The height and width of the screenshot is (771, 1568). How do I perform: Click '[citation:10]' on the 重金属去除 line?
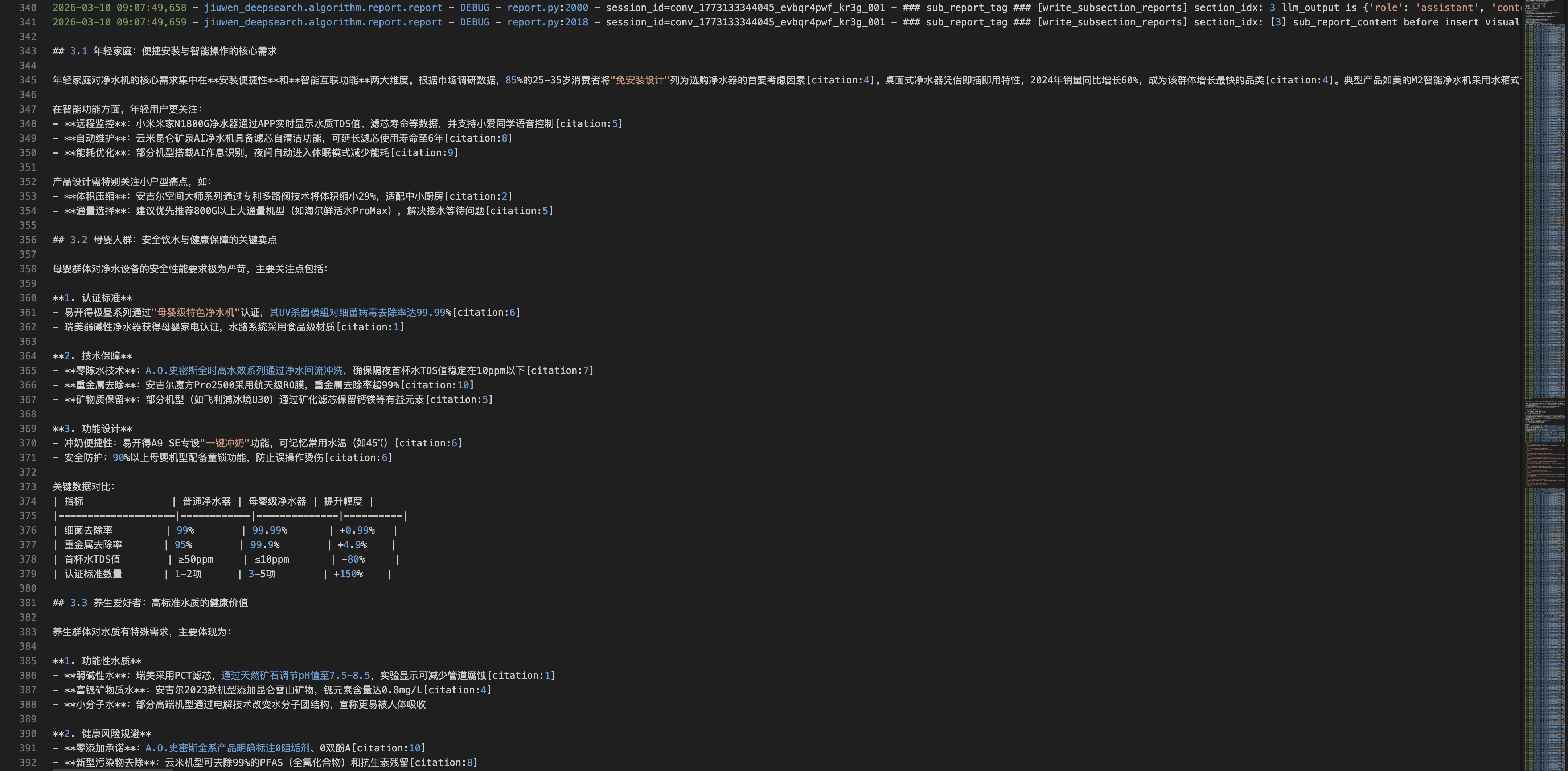pyautogui.click(x=436, y=385)
